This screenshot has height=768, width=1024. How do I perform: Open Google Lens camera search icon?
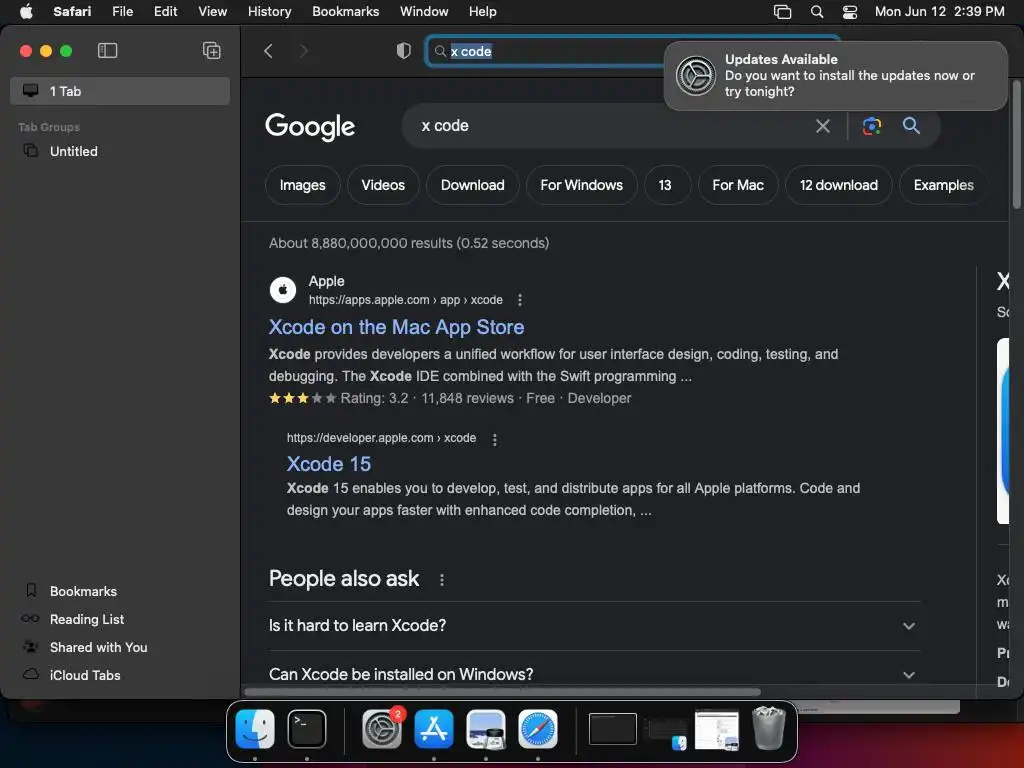(x=872, y=126)
